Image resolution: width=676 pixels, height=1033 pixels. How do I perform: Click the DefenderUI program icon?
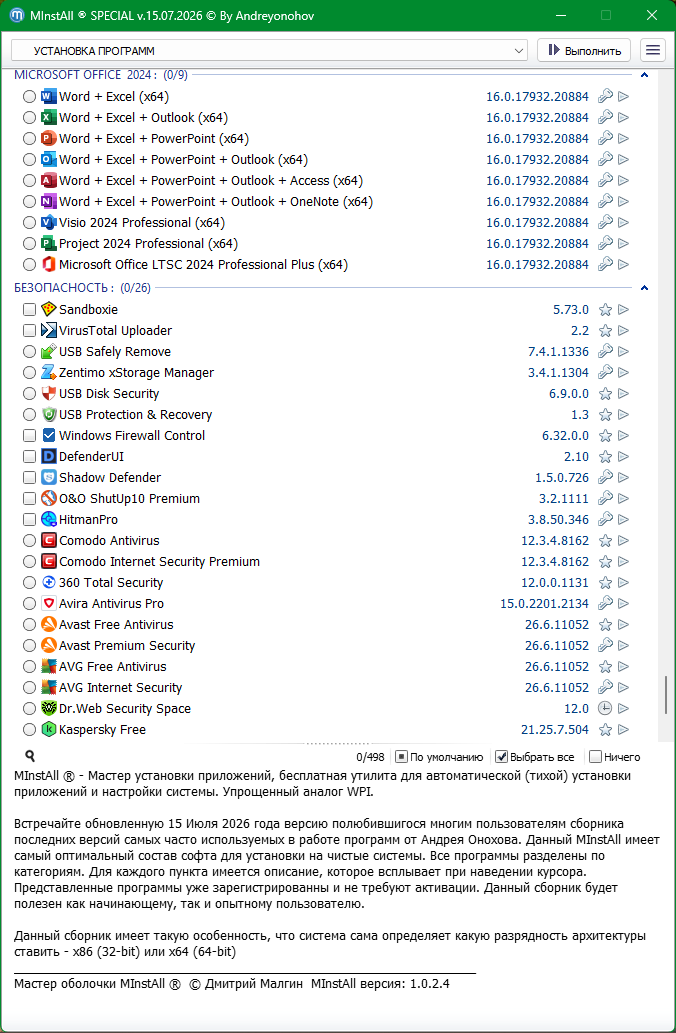tap(49, 457)
